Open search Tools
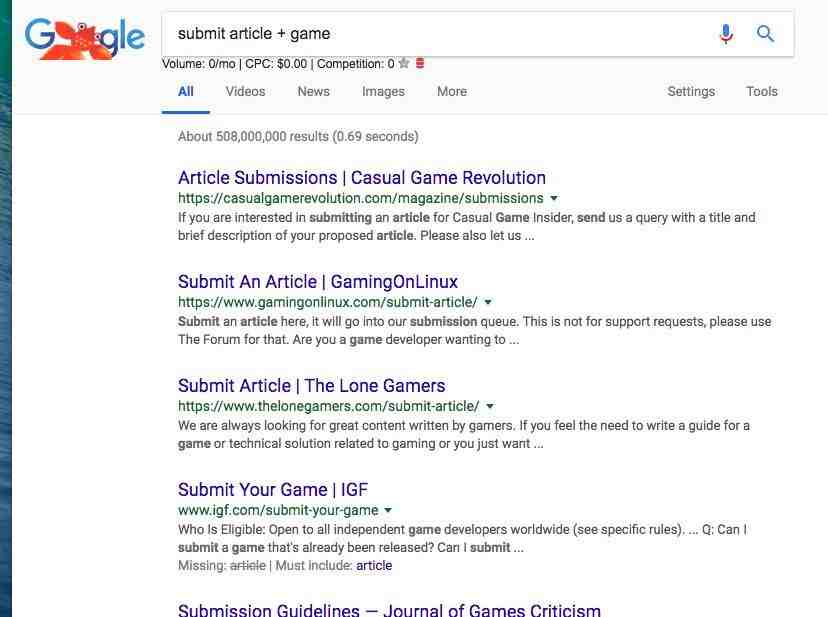This screenshot has height=617, width=828. (x=761, y=91)
